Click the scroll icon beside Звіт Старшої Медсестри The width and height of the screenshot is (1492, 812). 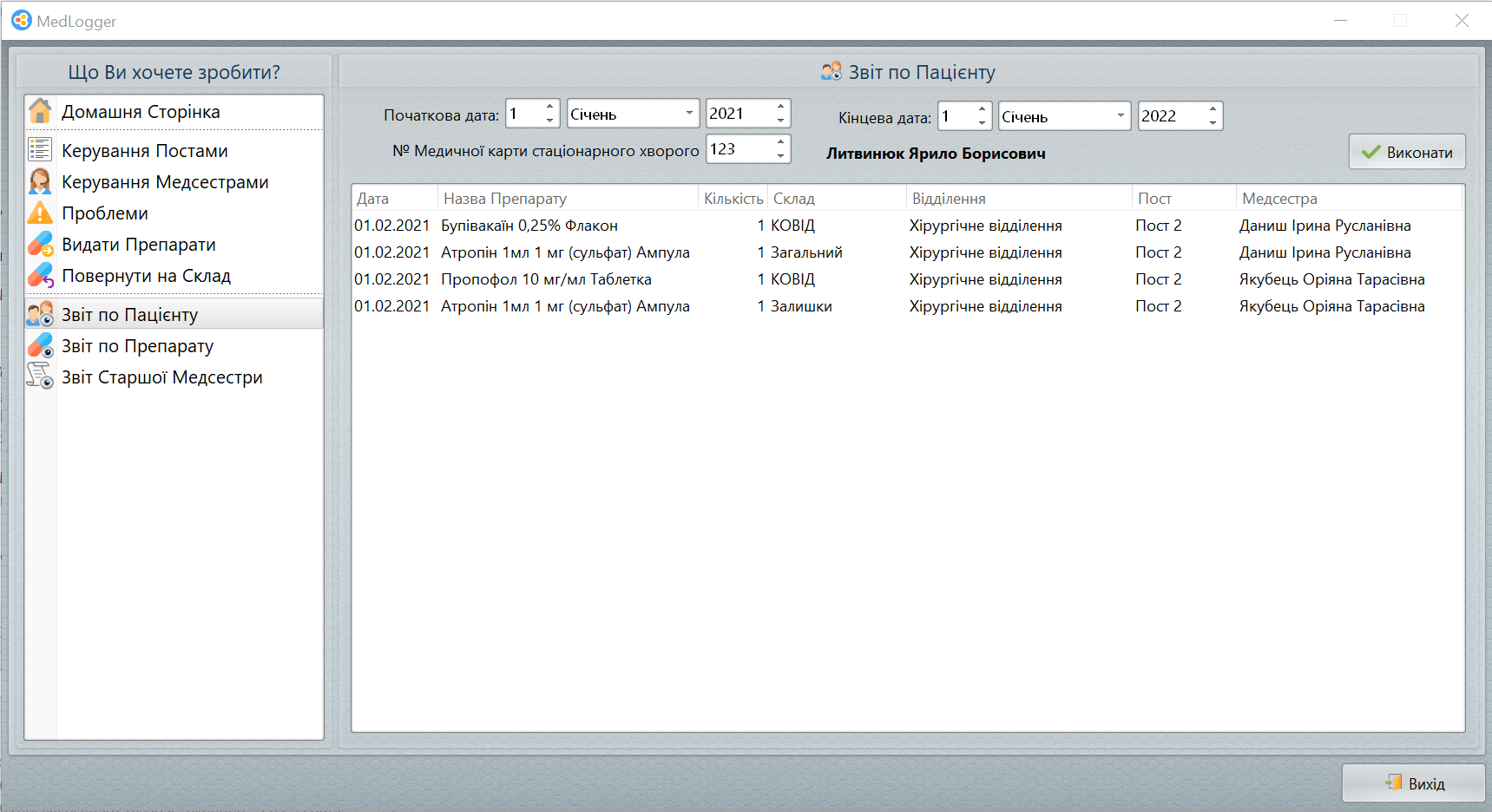tap(40, 377)
